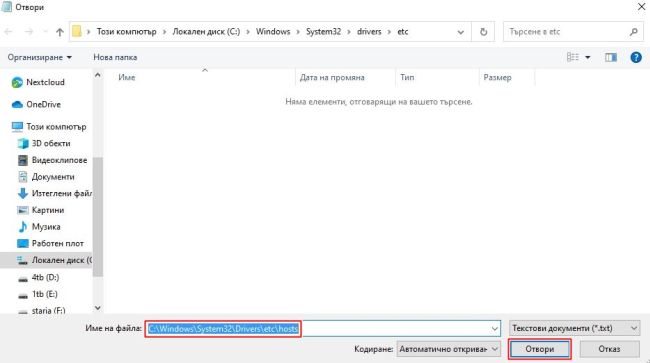Open the Кодиране encoding dropdown
Image resolution: width=650 pixels, height=363 pixels.
point(449,349)
